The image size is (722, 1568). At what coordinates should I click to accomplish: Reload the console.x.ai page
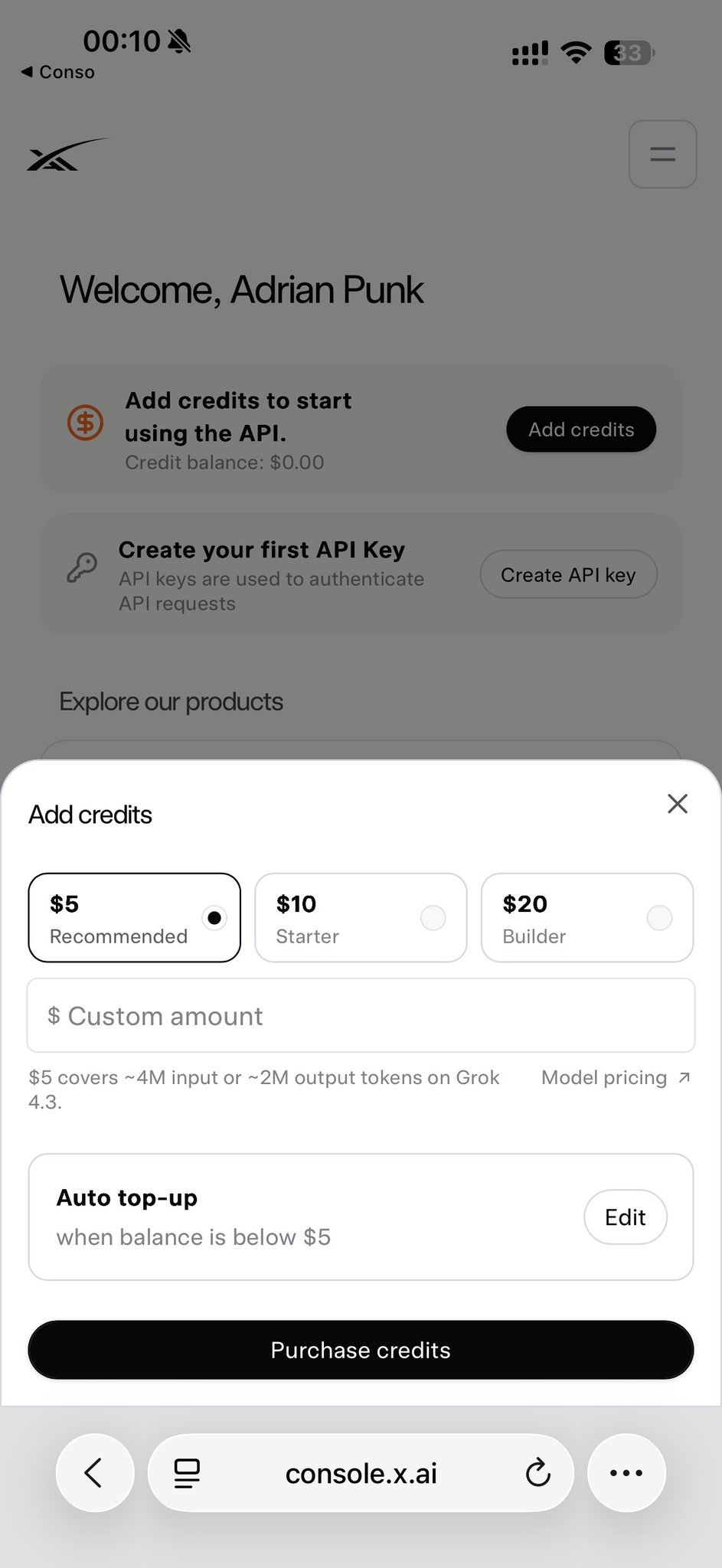pyautogui.click(x=538, y=1472)
